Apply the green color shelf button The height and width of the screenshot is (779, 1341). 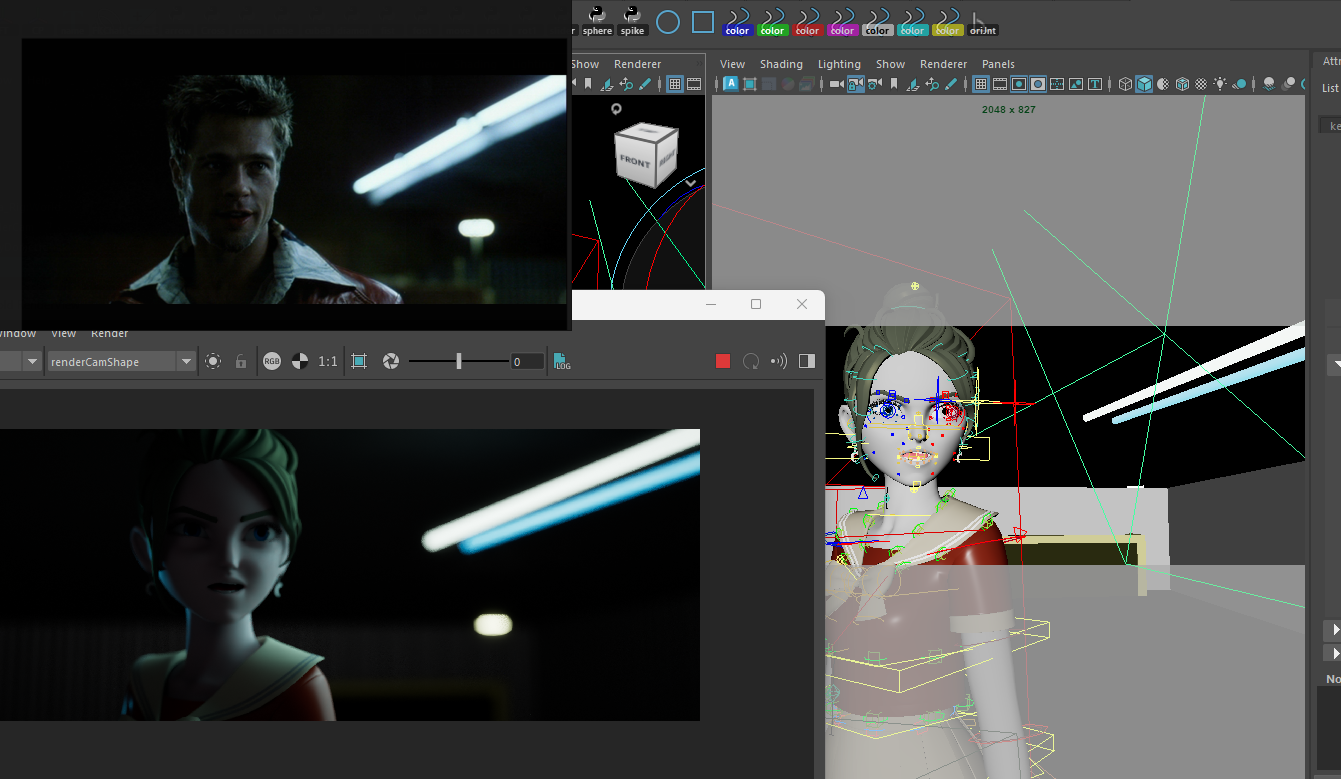pyautogui.click(x=772, y=22)
